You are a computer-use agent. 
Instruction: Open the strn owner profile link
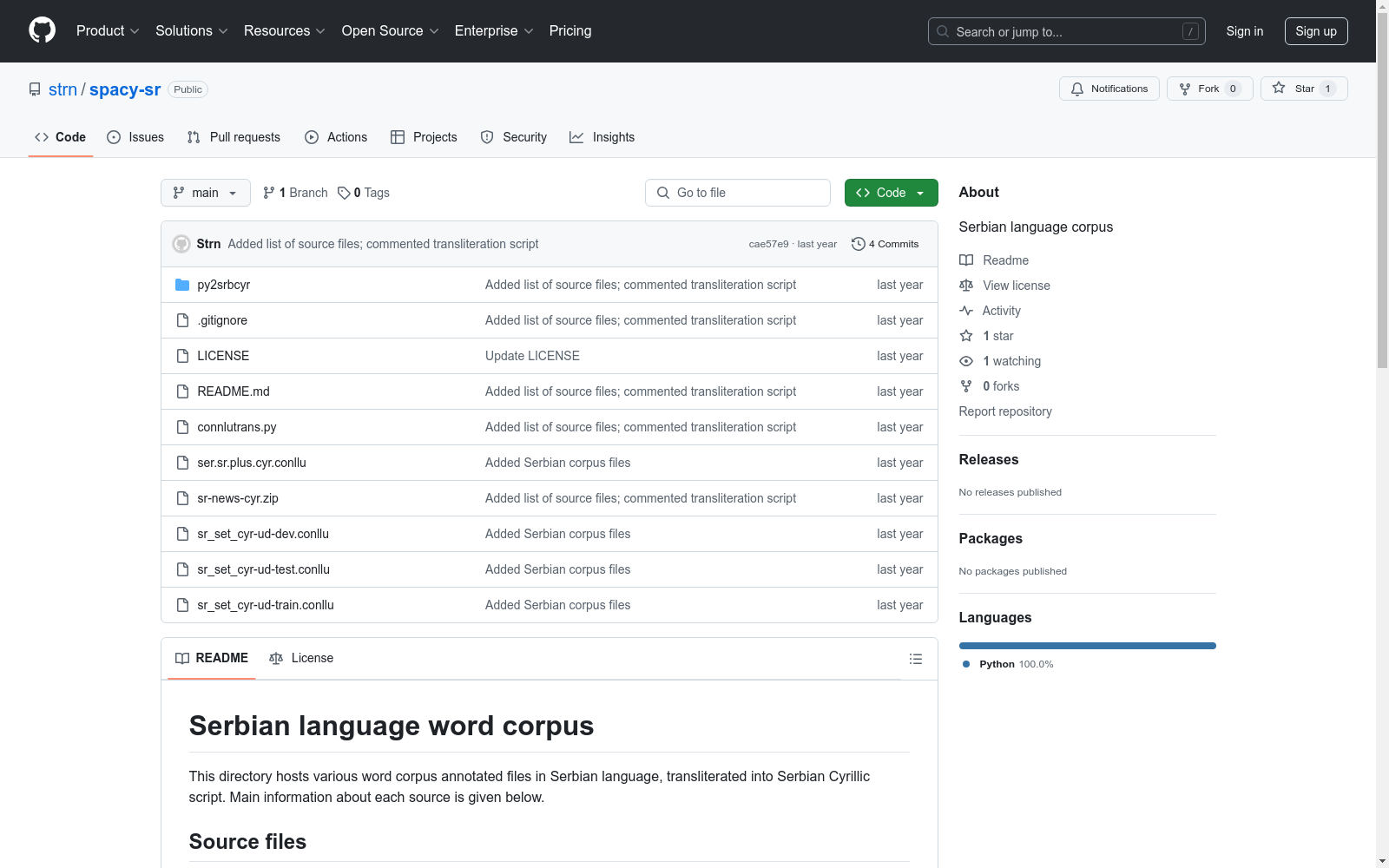click(x=63, y=89)
